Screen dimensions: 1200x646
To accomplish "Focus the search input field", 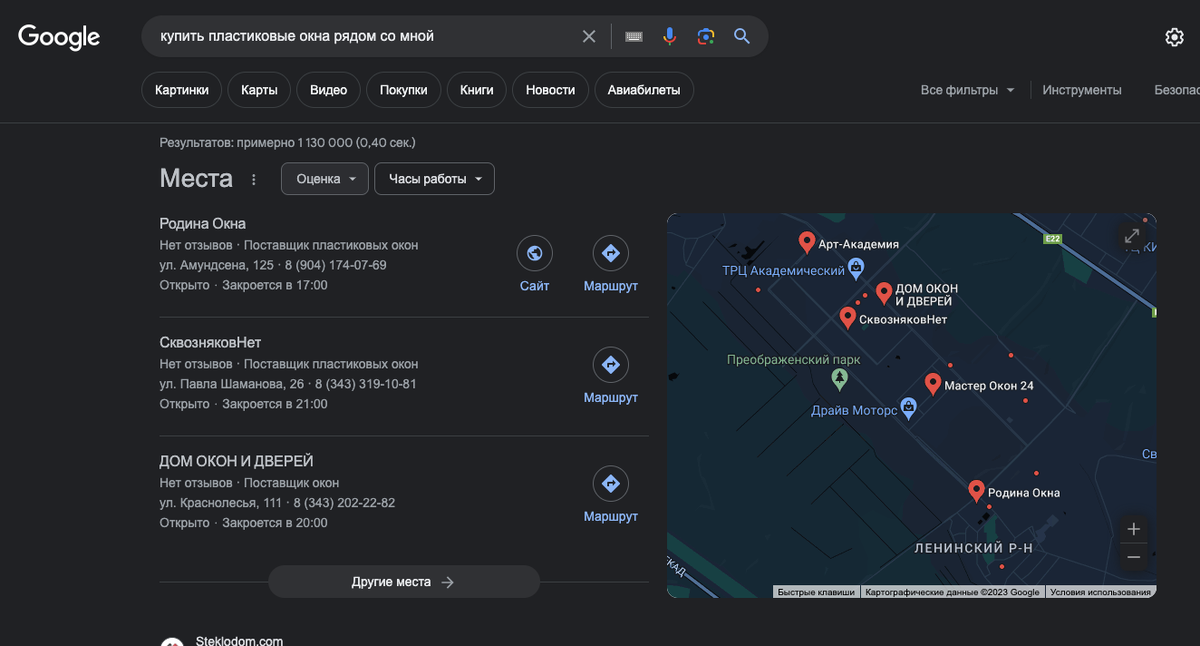I will [x=365, y=36].
